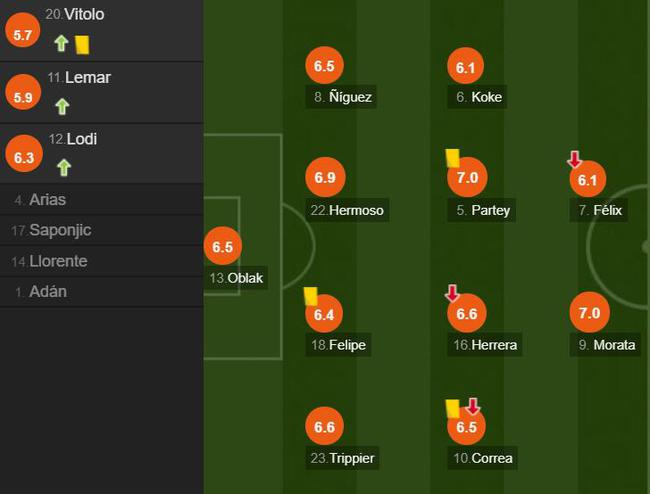Select Oblak's 6.5 rating badge

[223, 246]
